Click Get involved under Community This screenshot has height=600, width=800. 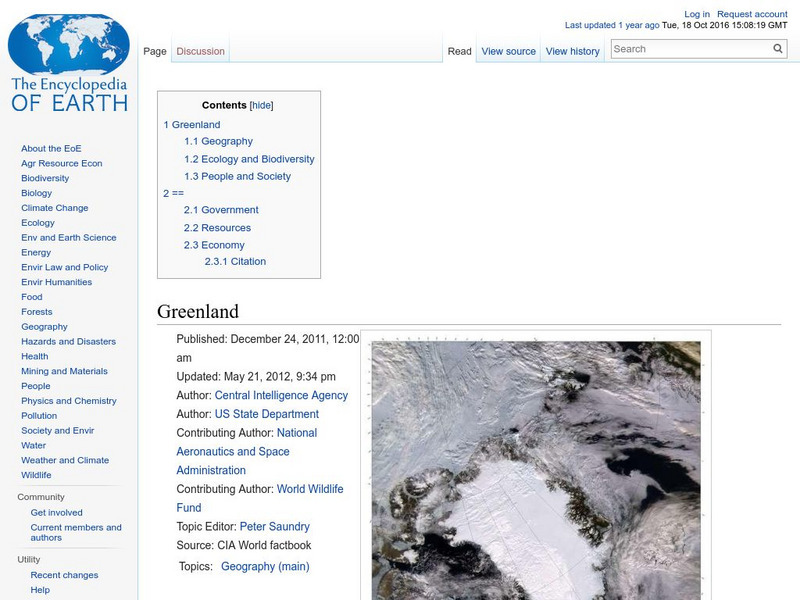56,512
